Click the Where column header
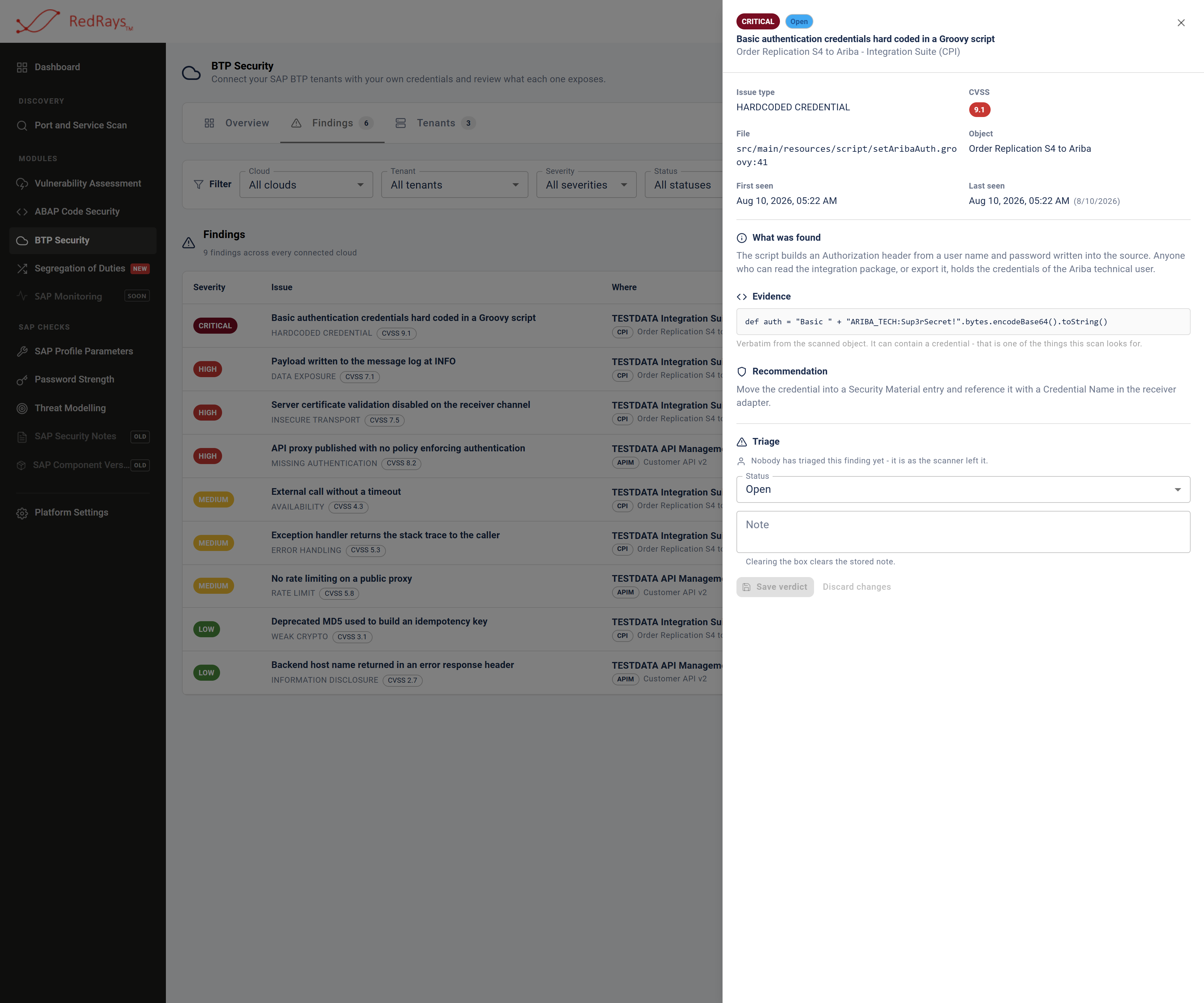The width and height of the screenshot is (1204, 1003). [624, 287]
